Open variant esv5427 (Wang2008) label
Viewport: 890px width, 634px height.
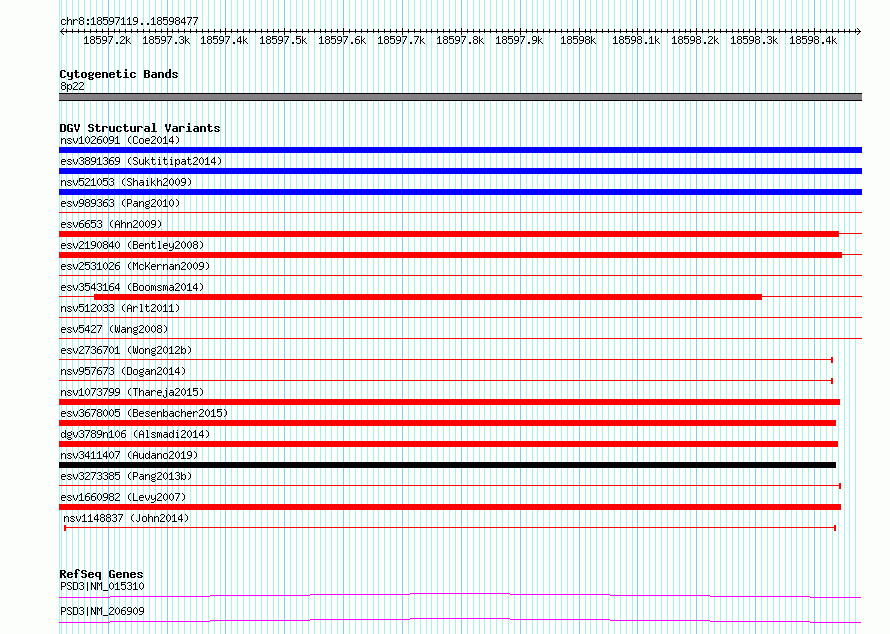114,329
